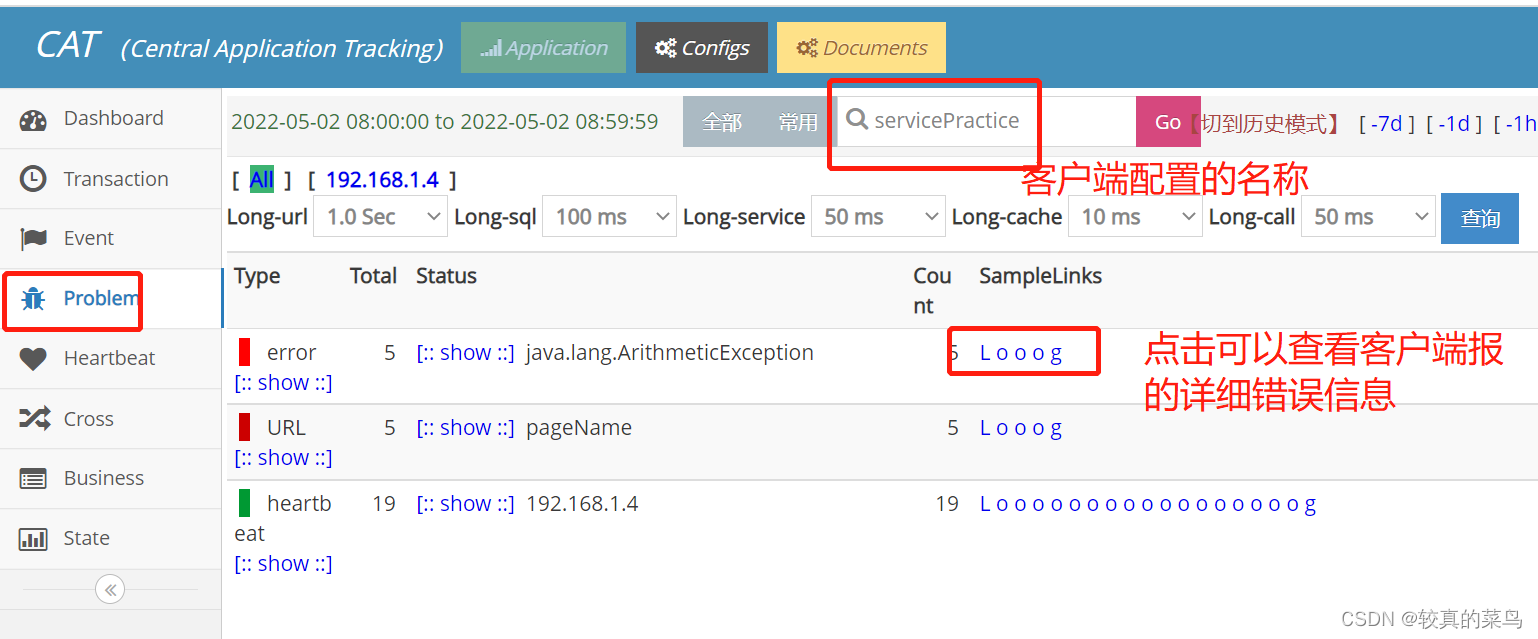Click the Problem bug icon
Image resolution: width=1538 pixels, height=639 pixels.
pyautogui.click(x=33, y=298)
